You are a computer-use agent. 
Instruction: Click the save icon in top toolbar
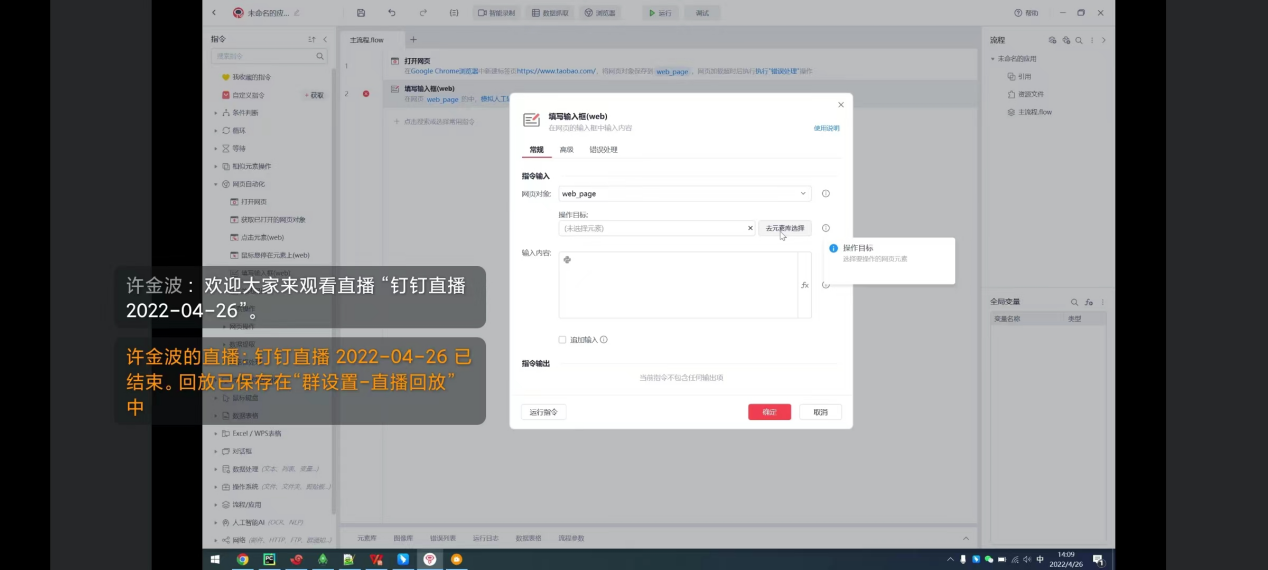click(360, 13)
